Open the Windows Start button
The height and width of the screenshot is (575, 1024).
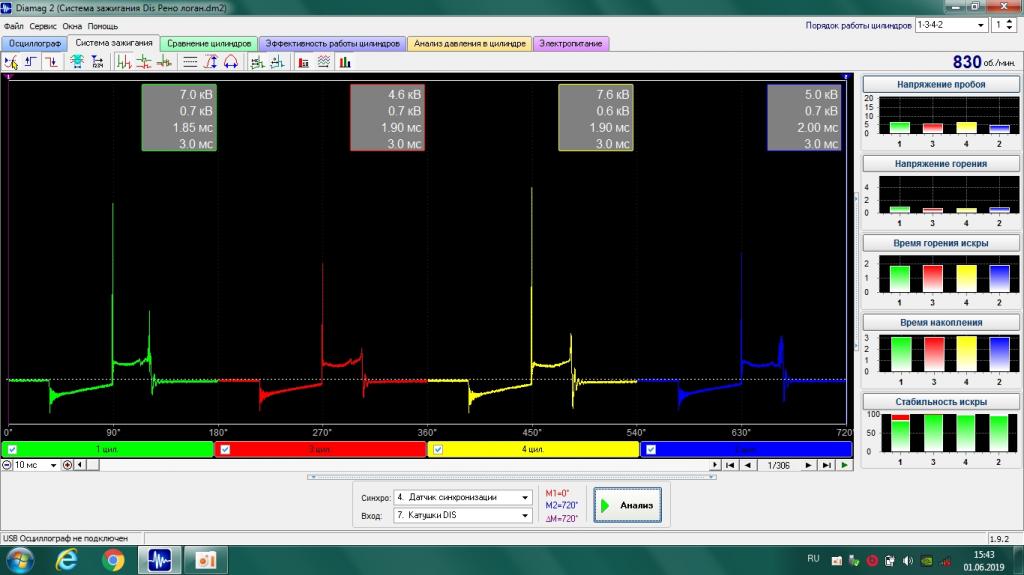20,561
